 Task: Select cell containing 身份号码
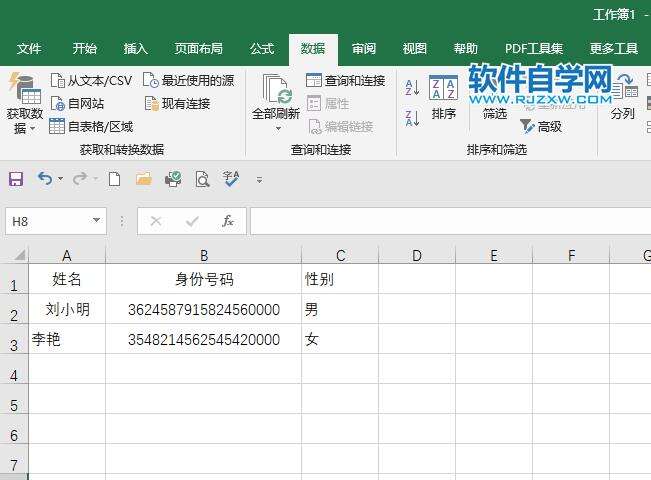tap(203, 279)
